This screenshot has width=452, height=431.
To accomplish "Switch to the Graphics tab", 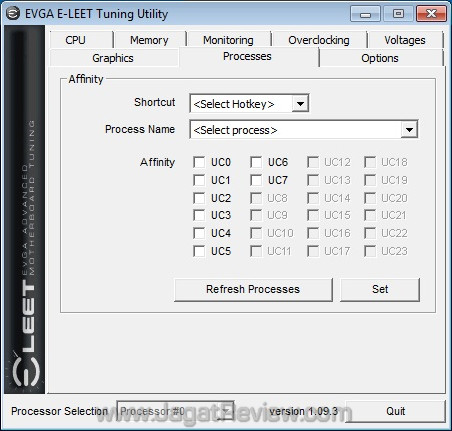I will [x=113, y=58].
